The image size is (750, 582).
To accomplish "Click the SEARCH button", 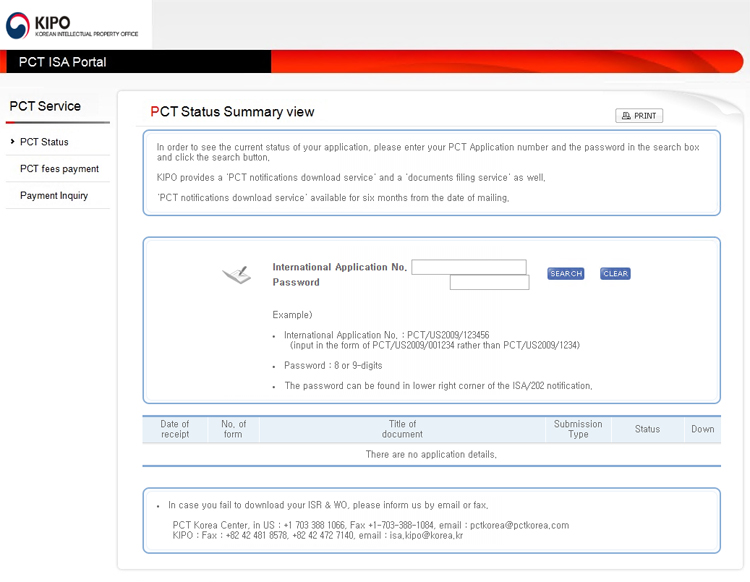I will pos(565,274).
